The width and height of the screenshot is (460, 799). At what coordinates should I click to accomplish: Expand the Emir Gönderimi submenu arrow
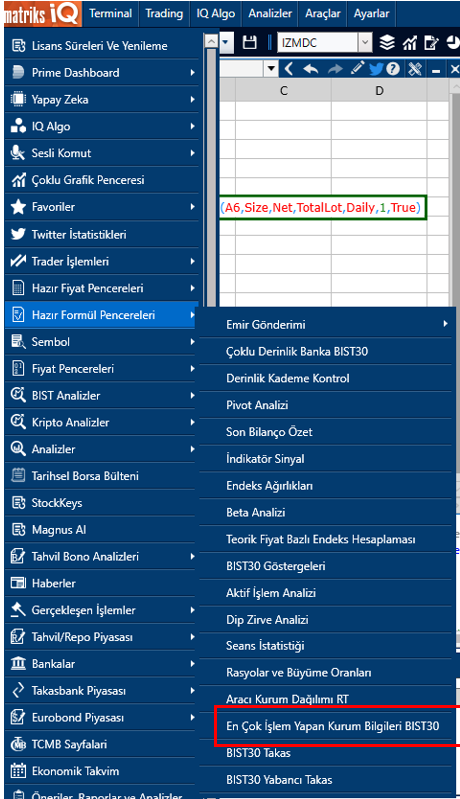click(x=446, y=324)
